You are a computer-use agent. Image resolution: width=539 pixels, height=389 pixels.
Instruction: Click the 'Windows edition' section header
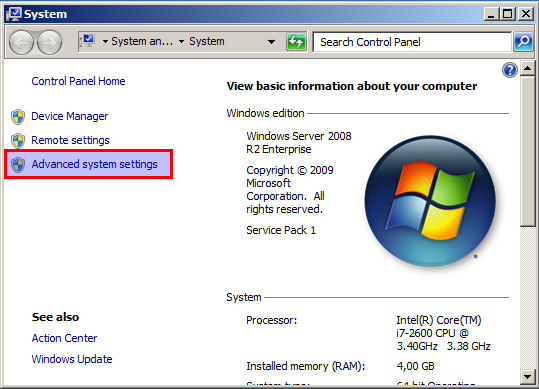click(x=265, y=113)
